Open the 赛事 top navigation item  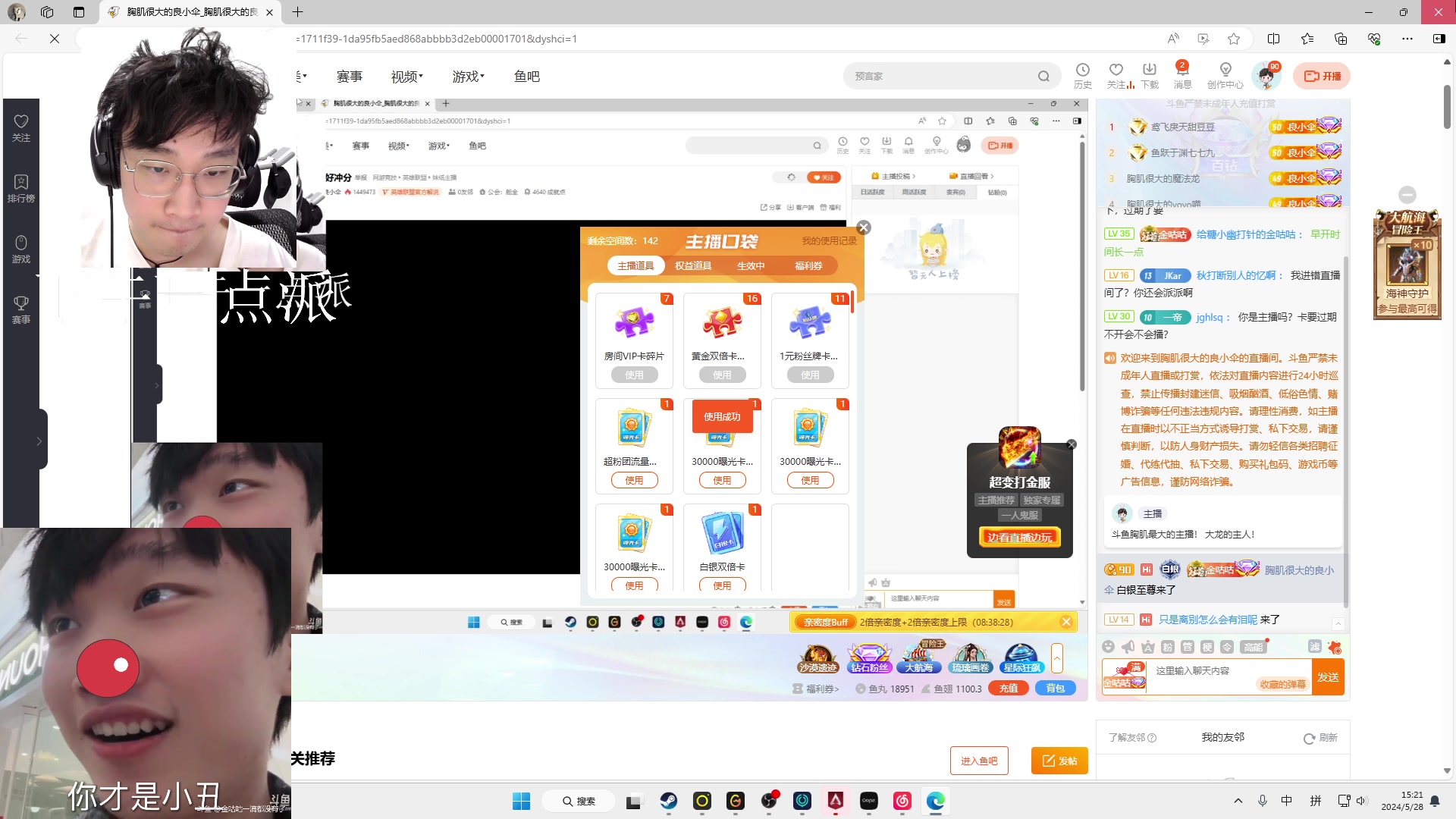point(350,77)
